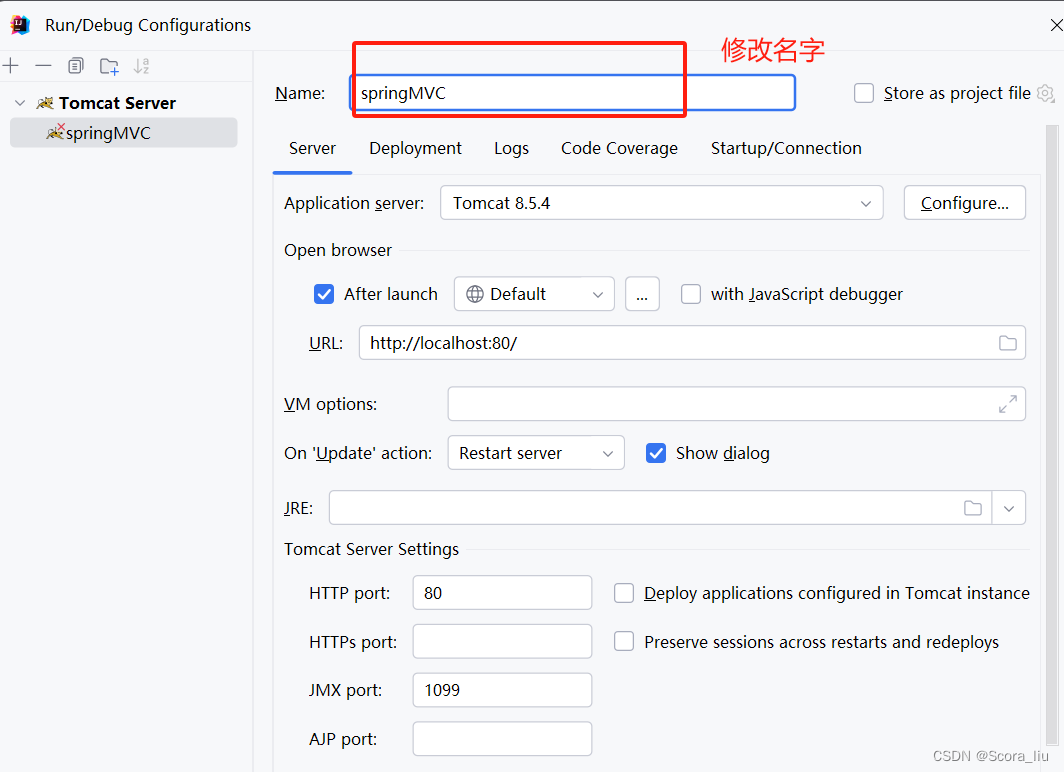The image size is (1064, 772).
Task: Click the HTTPs port input field
Action: tap(502, 642)
